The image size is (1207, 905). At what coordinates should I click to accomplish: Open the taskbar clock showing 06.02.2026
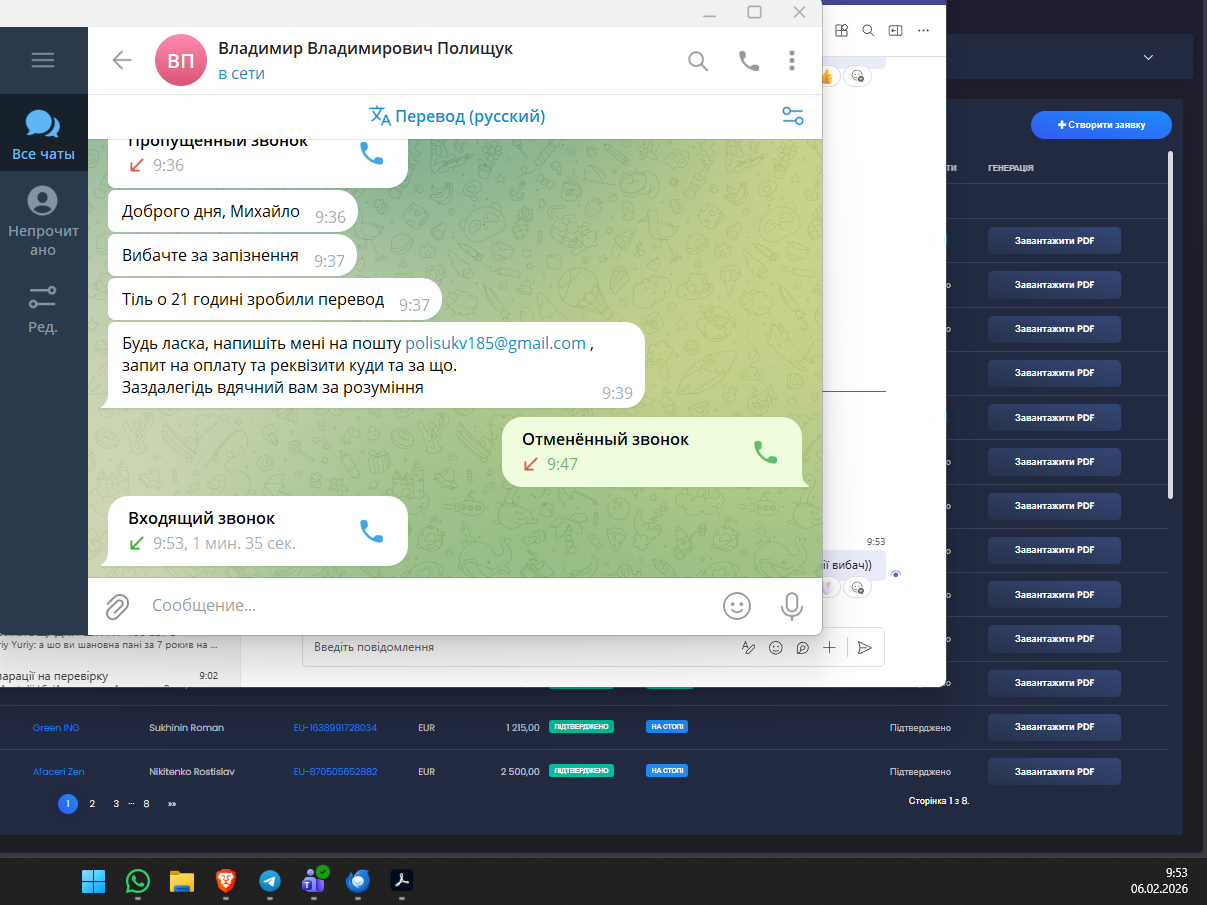pyautogui.click(x=1160, y=880)
